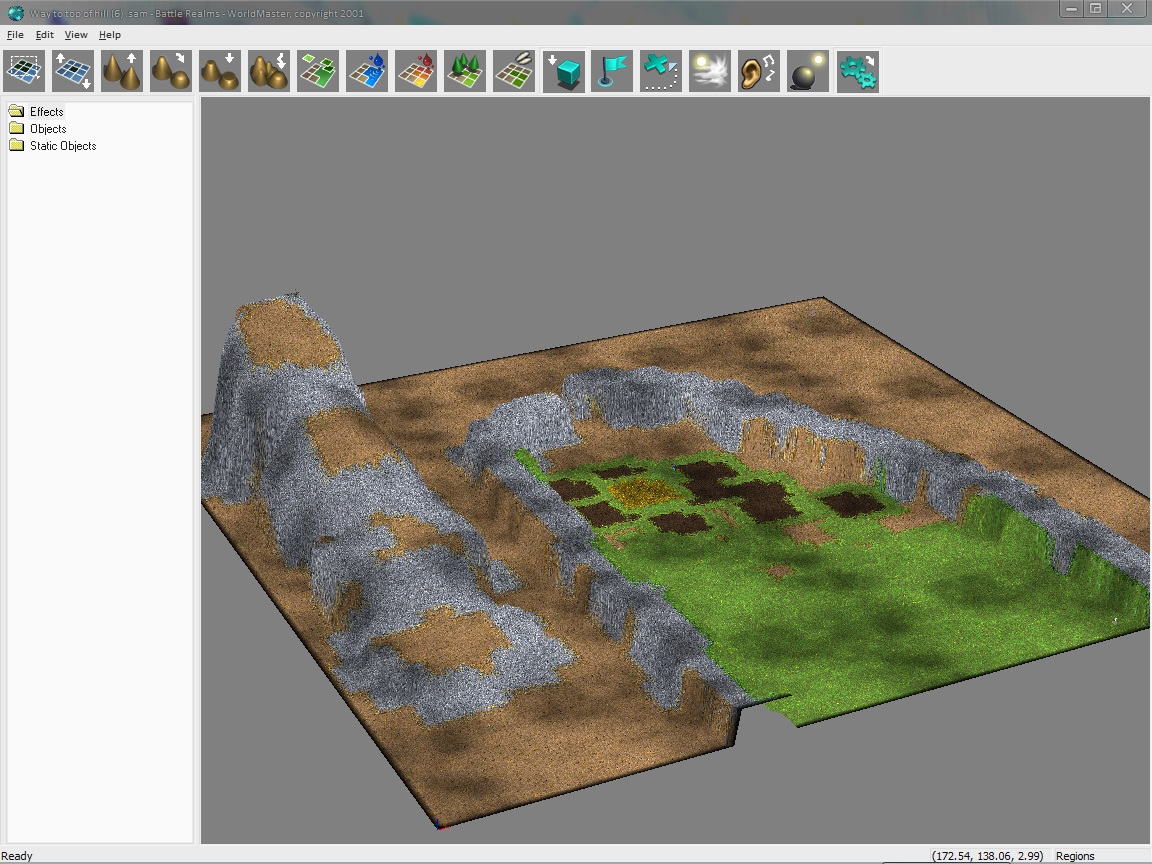Open the gears settings tool
Viewport: 1152px width, 864px height.
857,71
